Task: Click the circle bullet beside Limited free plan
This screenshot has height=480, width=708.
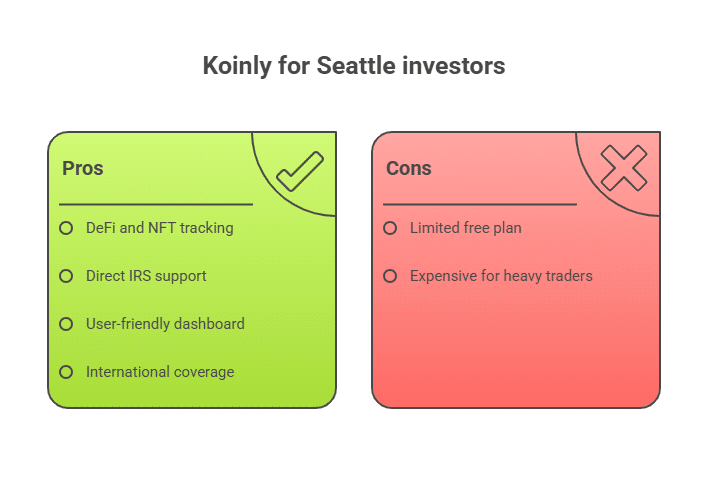Action: pos(390,228)
